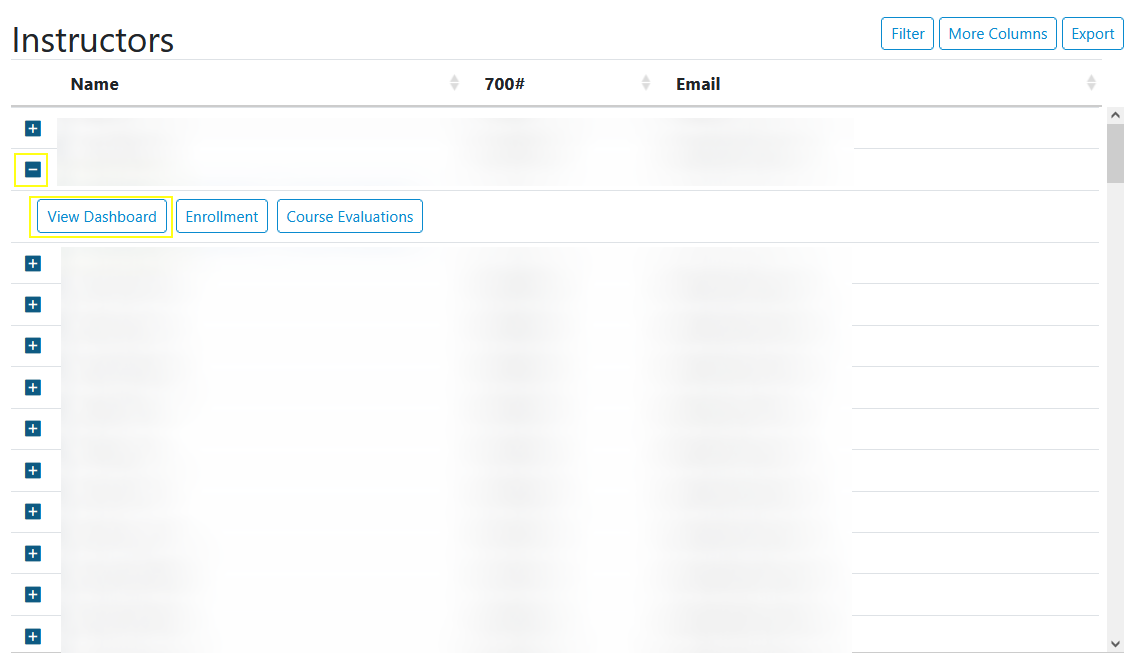
Task: Expand the third instructor's details
Action: point(33,263)
